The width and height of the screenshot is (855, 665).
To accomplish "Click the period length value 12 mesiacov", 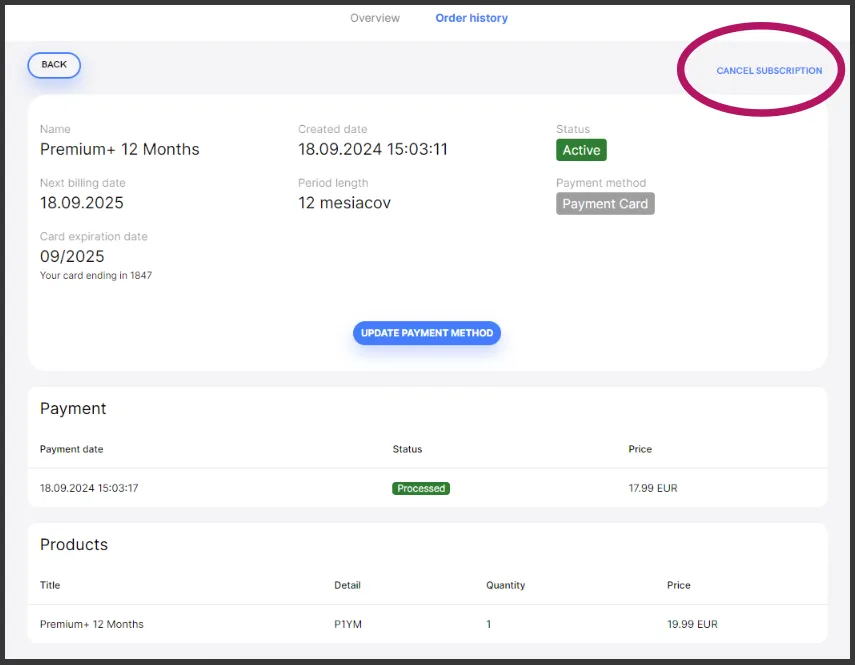I will pos(344,203).
